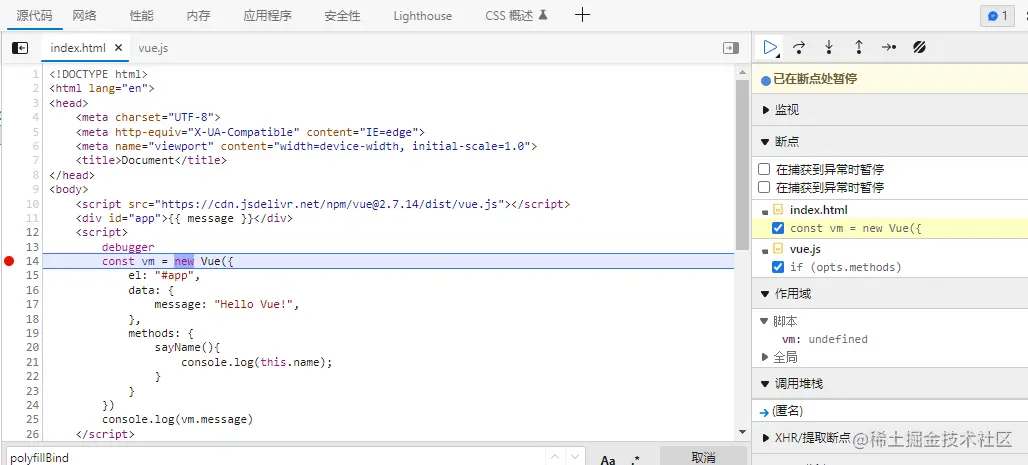Image resolution: width=1028 pixels, height=465 pixels.
Task: Resume script execution with the play button
Action: tap(770, 47)
